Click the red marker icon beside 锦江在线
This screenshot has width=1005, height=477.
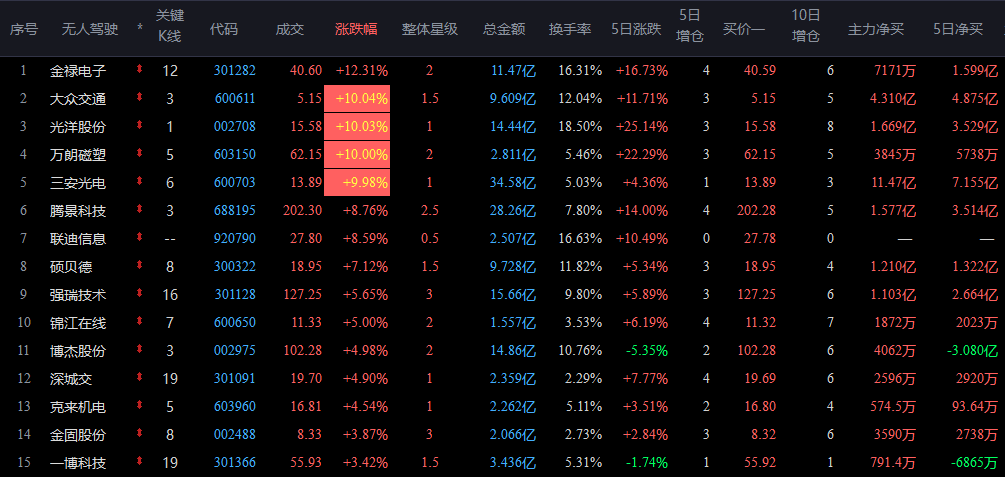point(140,322)
